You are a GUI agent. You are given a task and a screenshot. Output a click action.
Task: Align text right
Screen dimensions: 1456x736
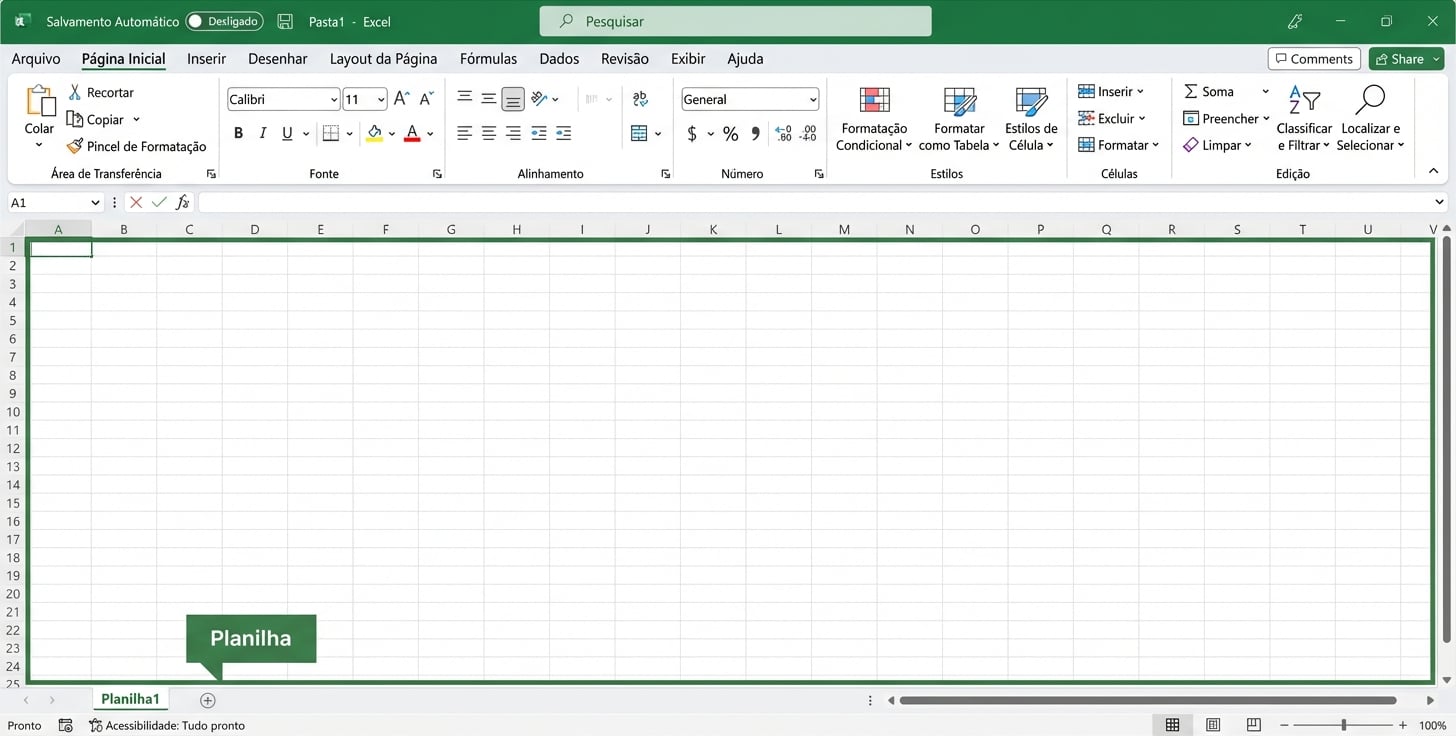(x=513, y=133)
